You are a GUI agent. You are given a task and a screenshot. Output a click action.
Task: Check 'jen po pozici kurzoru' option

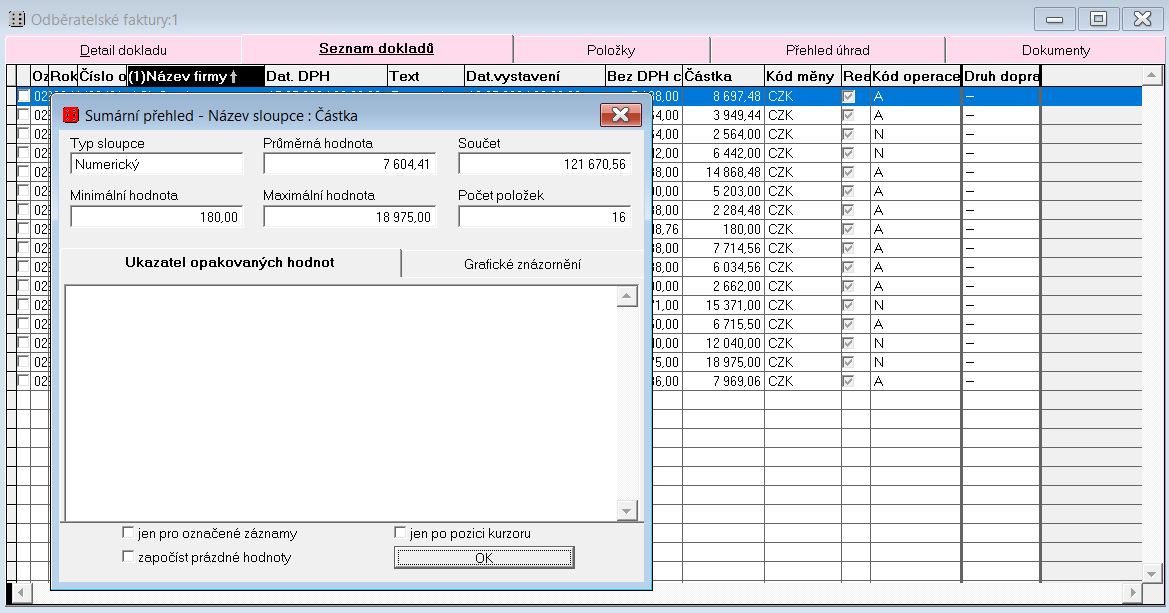pos(401,533)
